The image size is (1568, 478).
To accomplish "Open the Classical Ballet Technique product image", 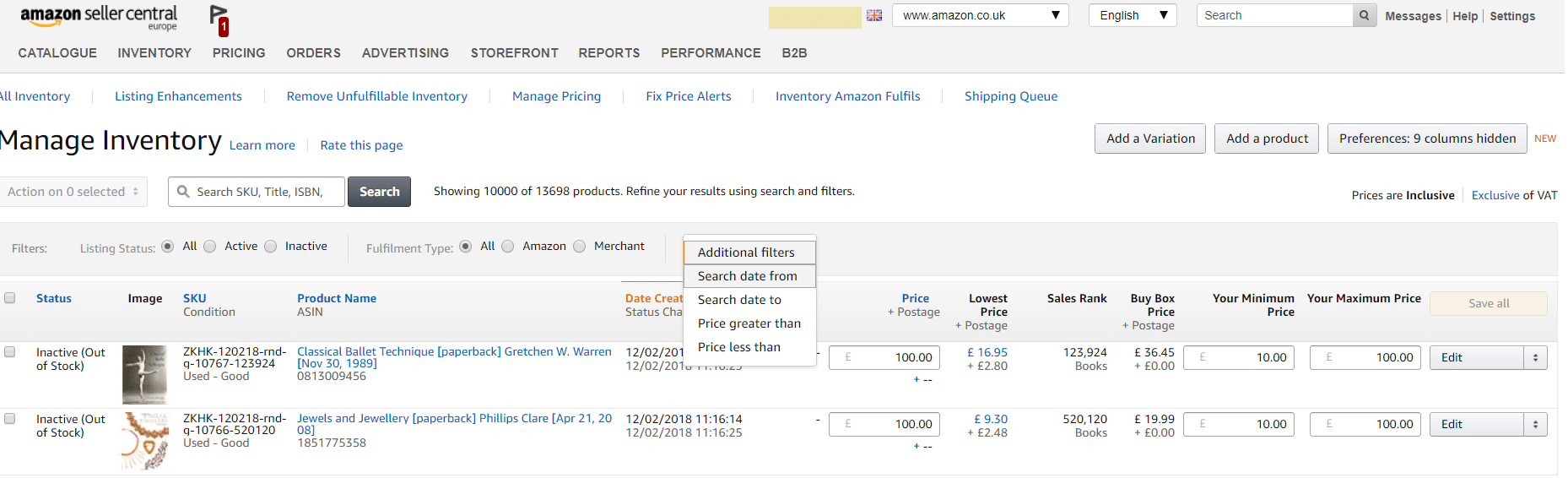I will tap(144, 374).
